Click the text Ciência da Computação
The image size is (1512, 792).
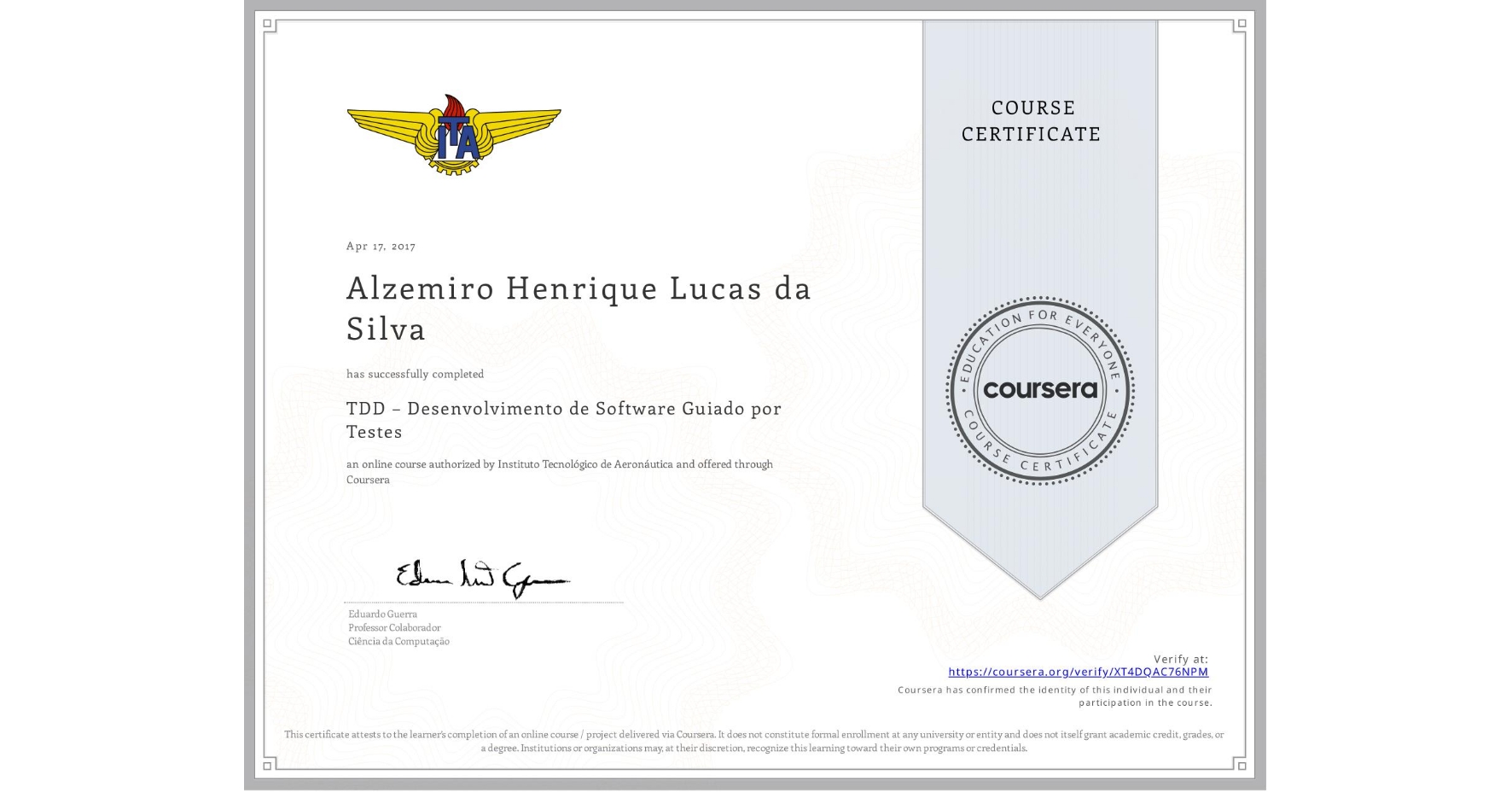pos(398,641)
